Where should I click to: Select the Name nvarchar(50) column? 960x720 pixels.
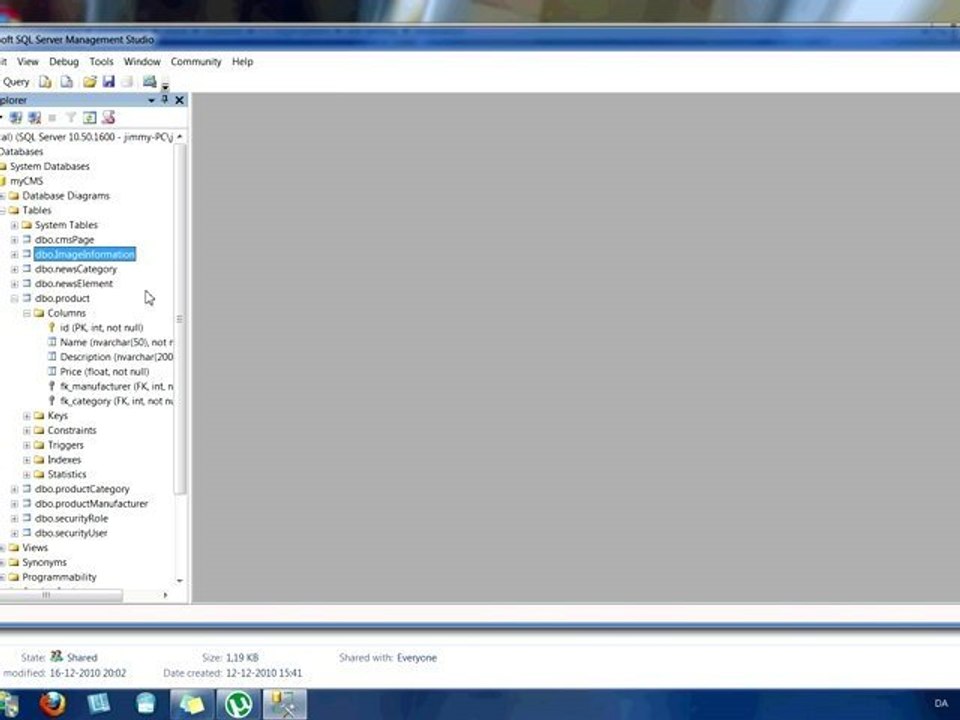(x=116, y=342)
